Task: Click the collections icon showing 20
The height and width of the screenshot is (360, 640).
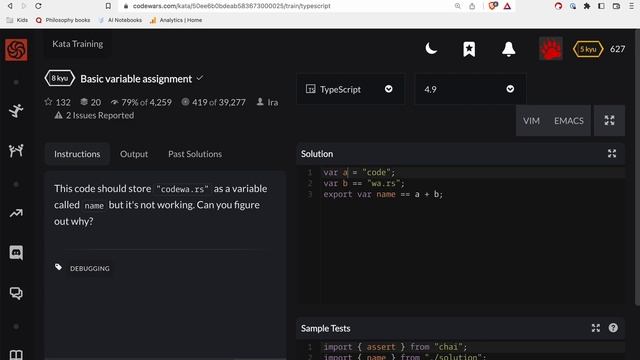Action: pyautogui.click(x=84, y=102)
